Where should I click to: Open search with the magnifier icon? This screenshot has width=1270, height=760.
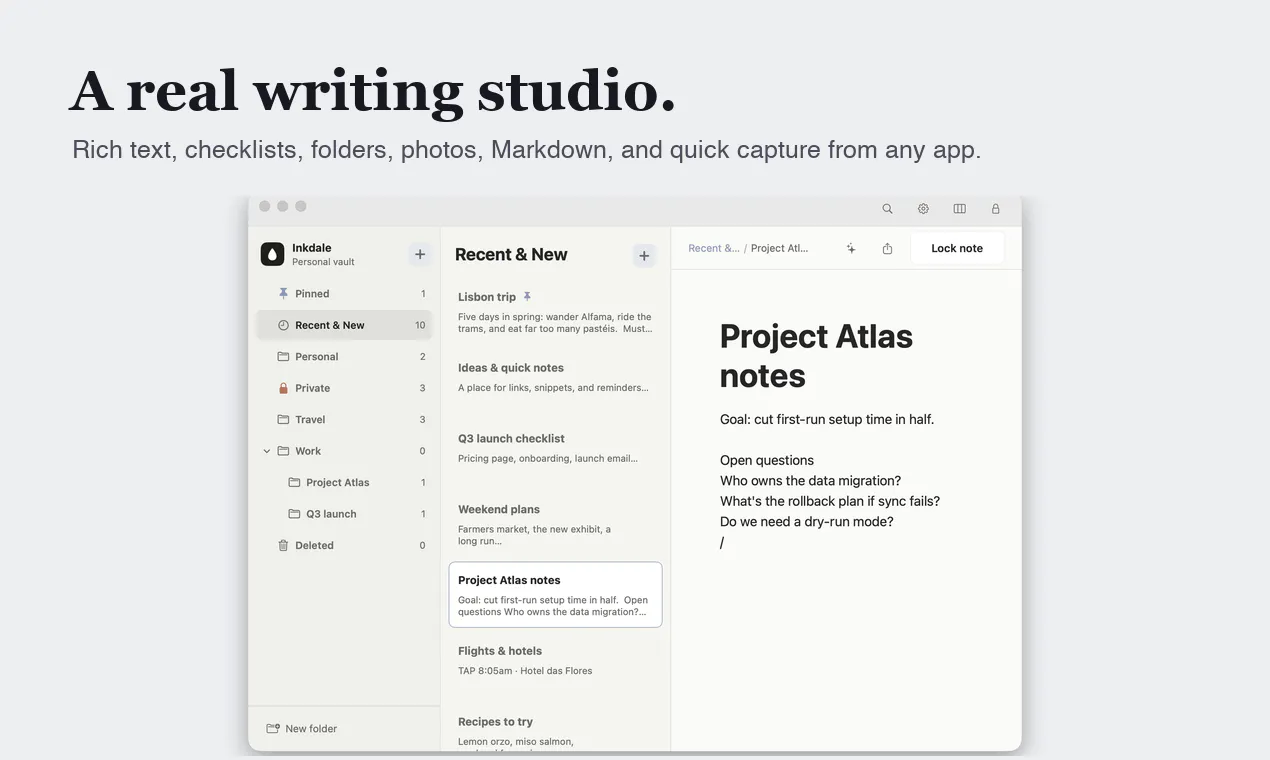click(887, 209)
